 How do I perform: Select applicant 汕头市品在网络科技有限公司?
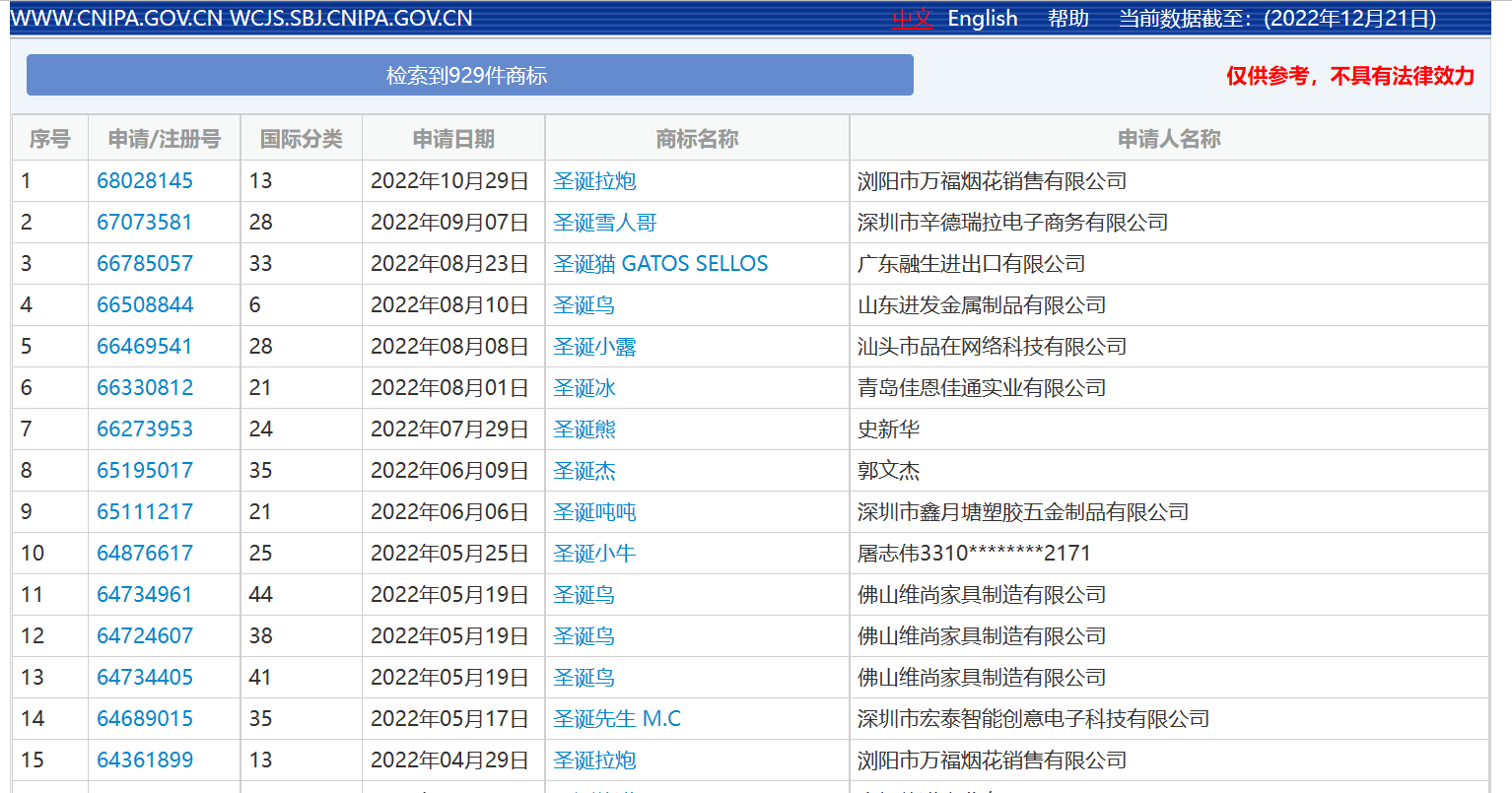tap(993, 347)
